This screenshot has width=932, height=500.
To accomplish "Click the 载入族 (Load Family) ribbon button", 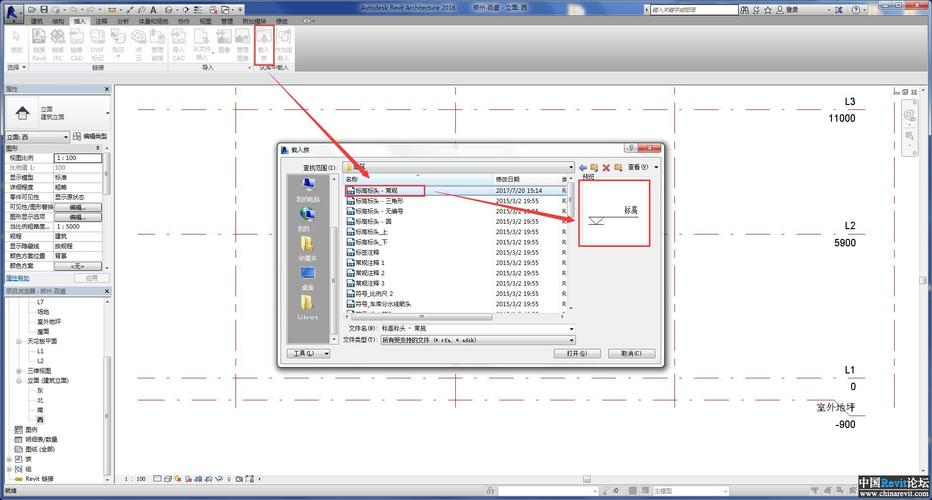I will click(264, 45).
